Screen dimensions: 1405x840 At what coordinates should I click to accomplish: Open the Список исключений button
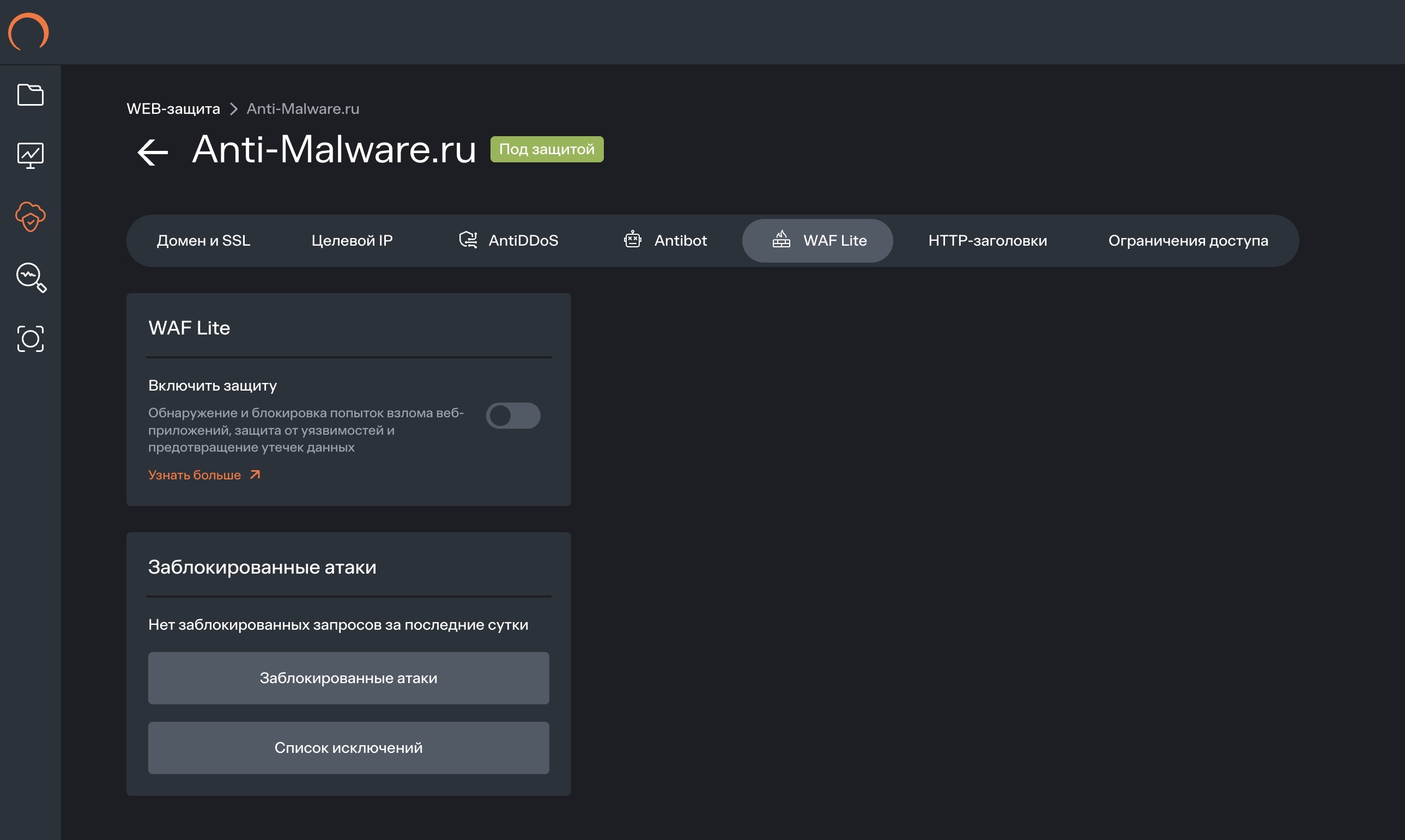[x=348, y=748]
